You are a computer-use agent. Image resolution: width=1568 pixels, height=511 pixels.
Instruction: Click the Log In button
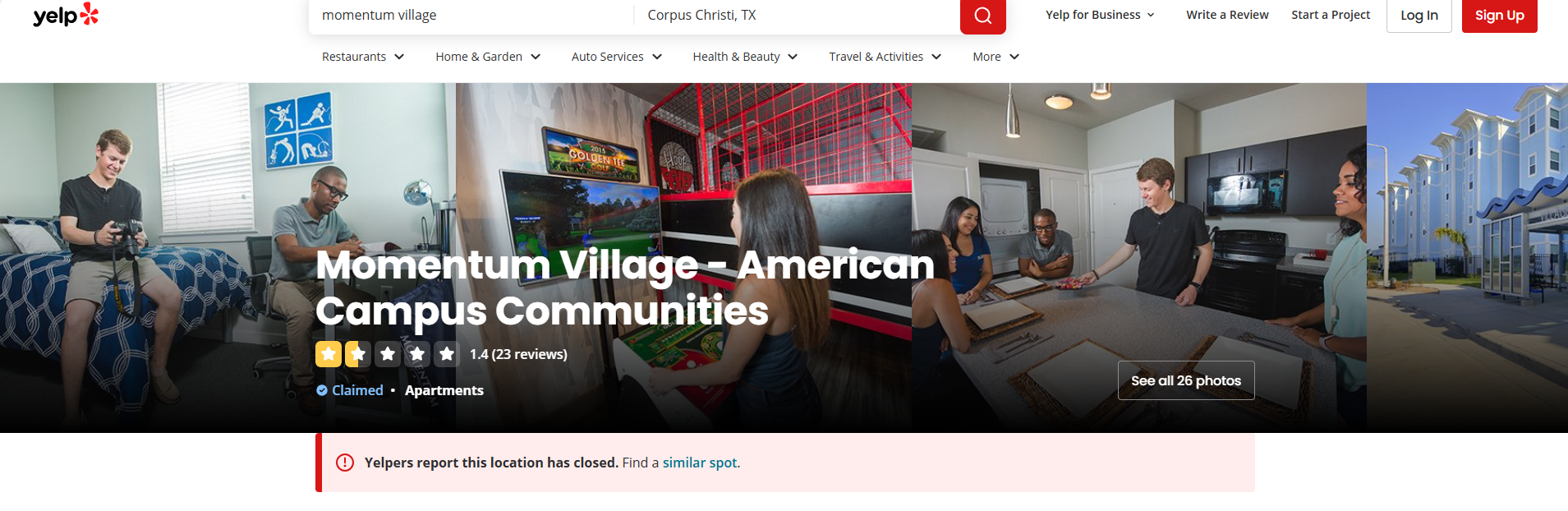point(1419,16)
